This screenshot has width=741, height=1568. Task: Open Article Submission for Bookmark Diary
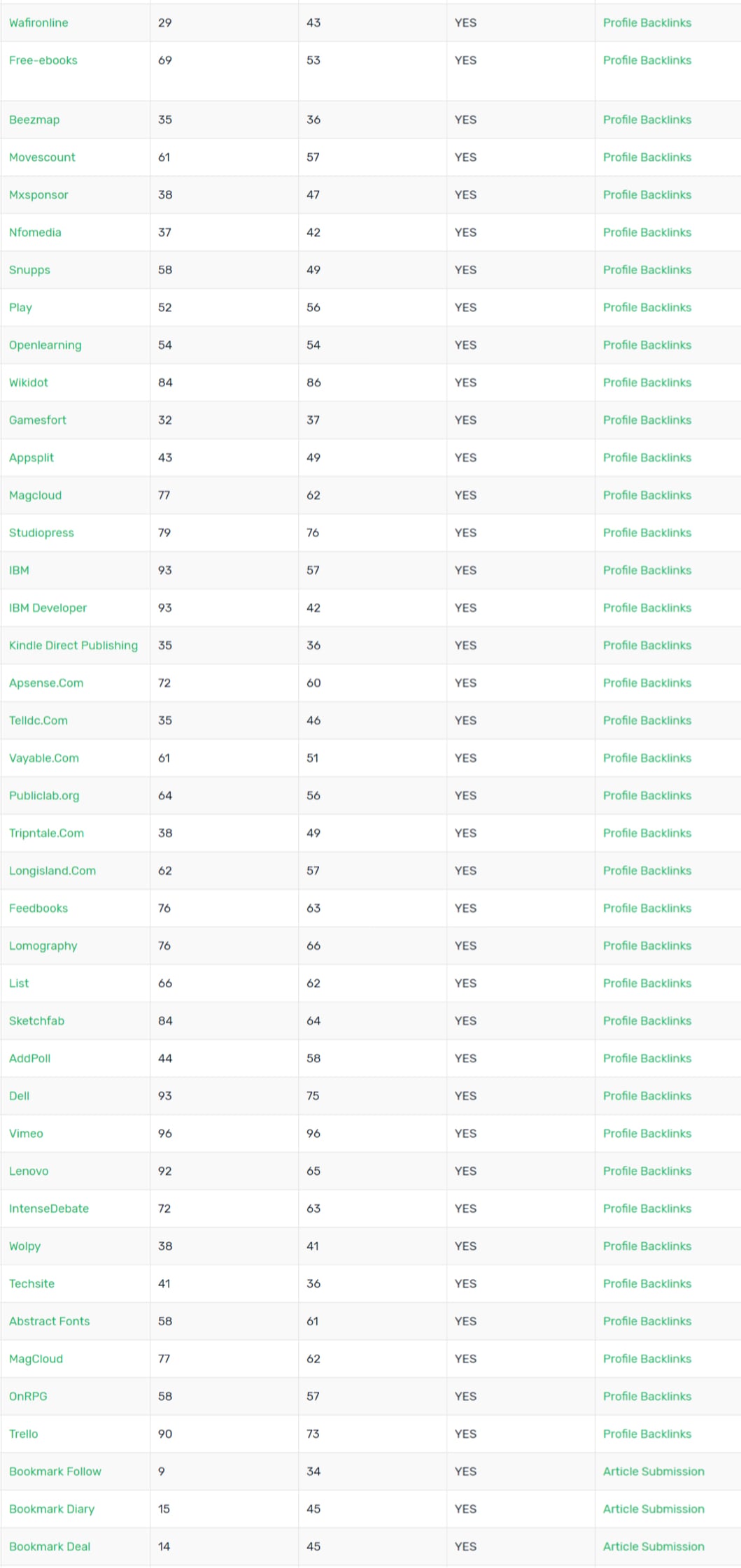pyautogui.click(x=654, y=1509)
